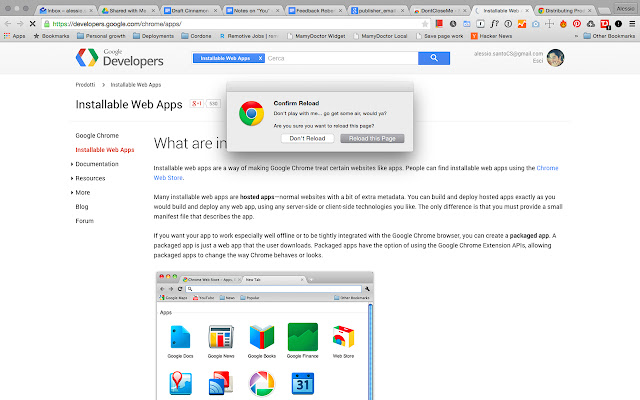This screenshot has width=640, height=400.
Task: Switch to the Draft Cinnamon tab
Action: pyautogui.click(x=189, y=10)
